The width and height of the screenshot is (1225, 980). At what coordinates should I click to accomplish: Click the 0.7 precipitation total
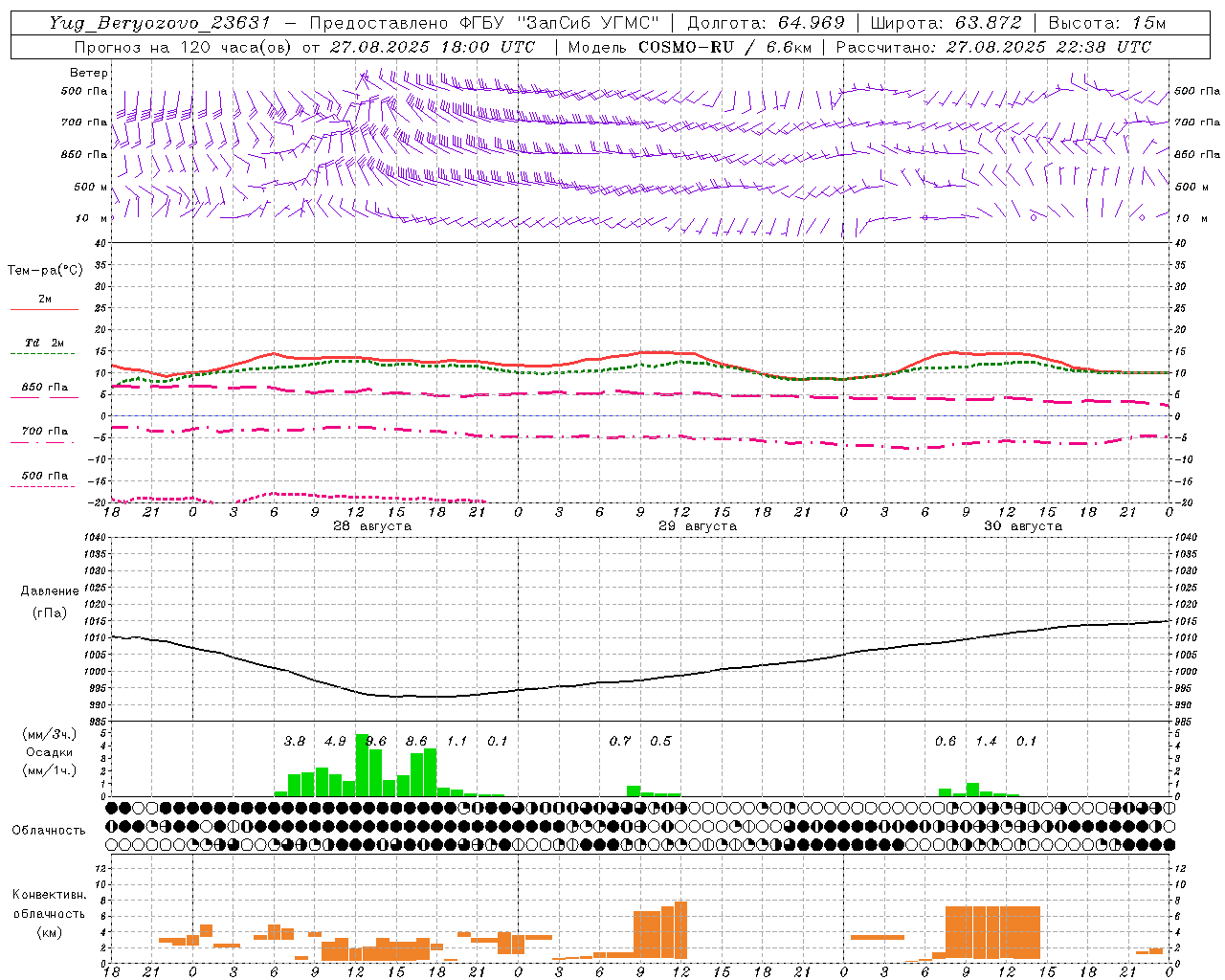pos(620,741)
